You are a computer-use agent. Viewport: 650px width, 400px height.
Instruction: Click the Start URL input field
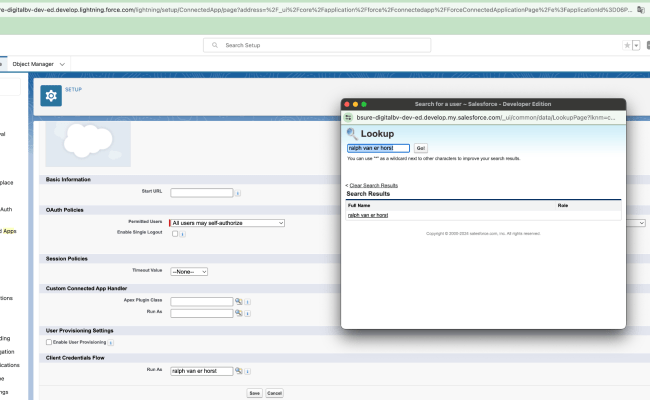pyautogui.click(x=202, y=193)
